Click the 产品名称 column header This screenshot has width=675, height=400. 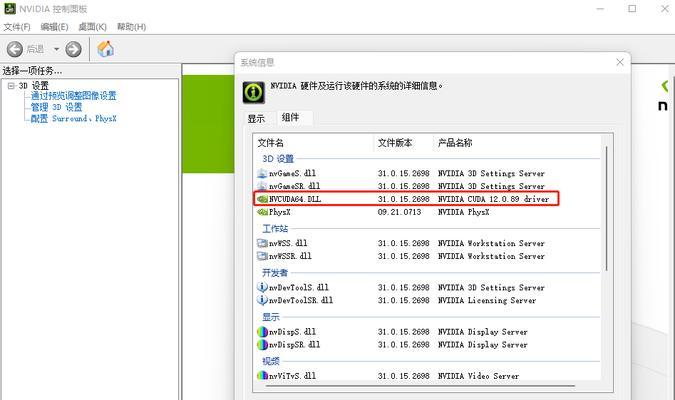[455, 143]
